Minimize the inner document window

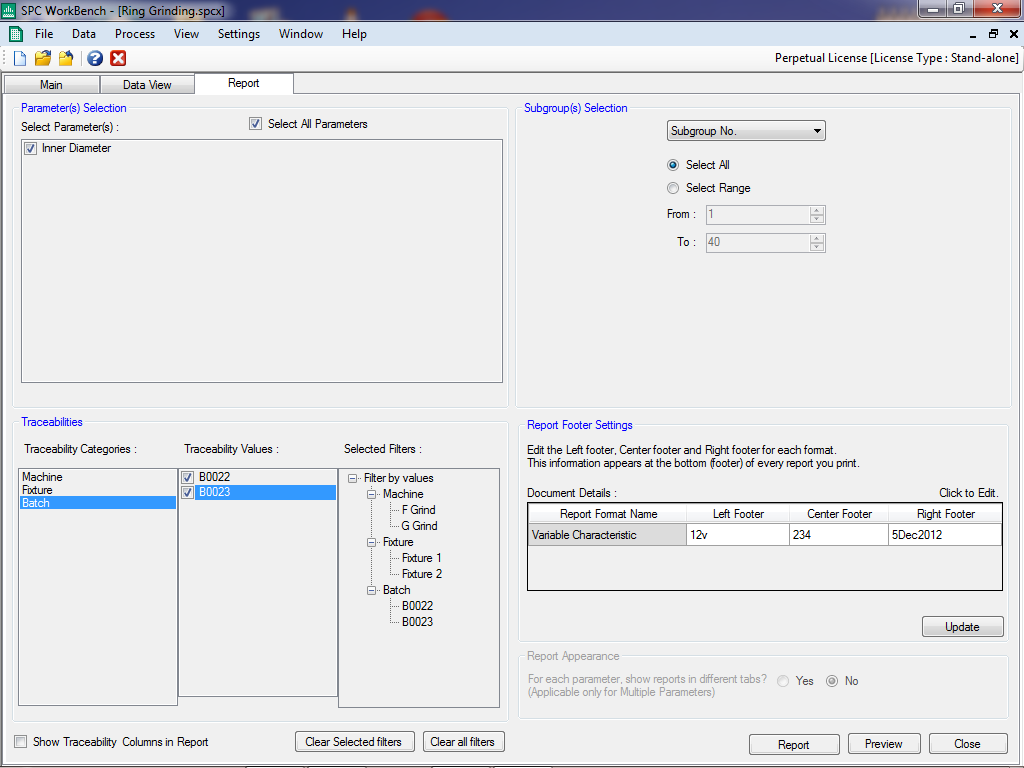pos(972,34)
